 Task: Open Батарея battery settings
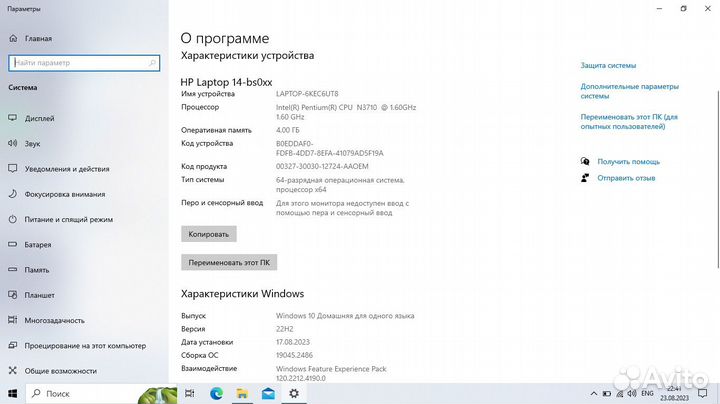click(x=30, y=245)
